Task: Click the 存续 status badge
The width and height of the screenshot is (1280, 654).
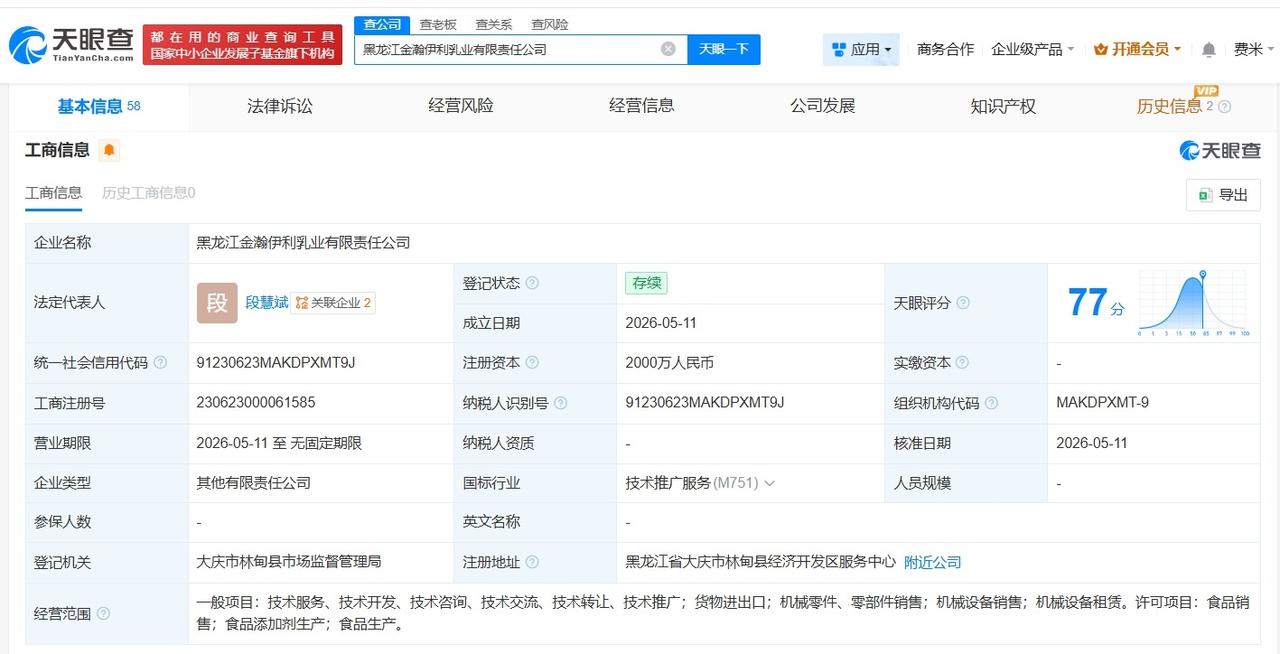Action: 646,283
